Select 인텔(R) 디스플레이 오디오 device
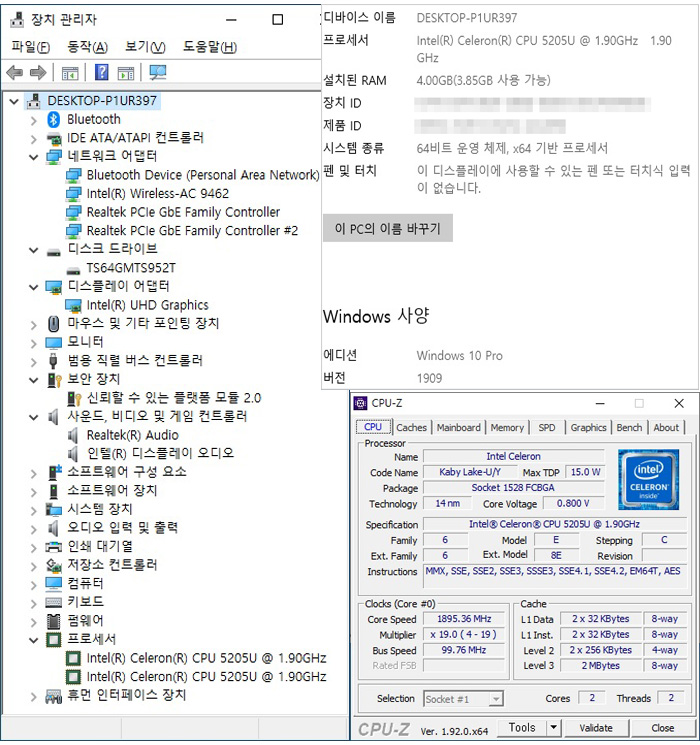The height and width of the screenshot is (745, 700). (x=160, y=454)
